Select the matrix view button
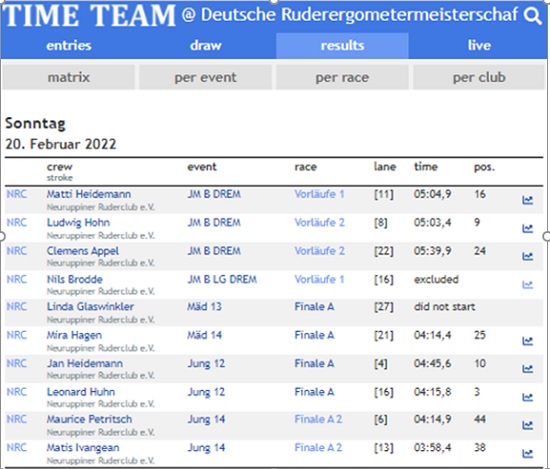The image size is (550, 469). click(x=69, y=77)
